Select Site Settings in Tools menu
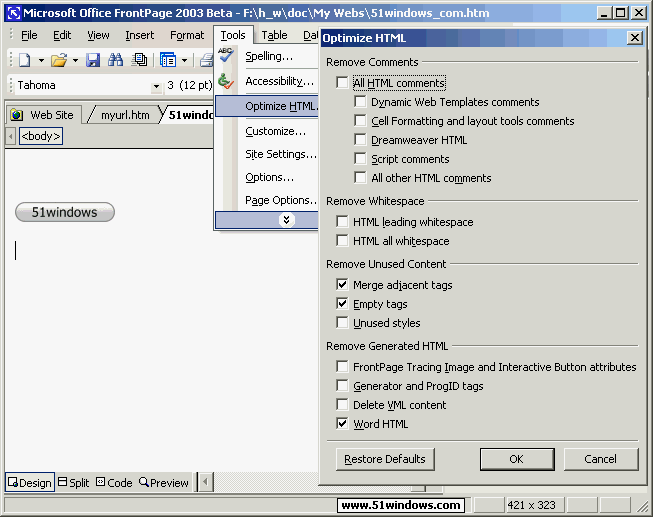 281,154
